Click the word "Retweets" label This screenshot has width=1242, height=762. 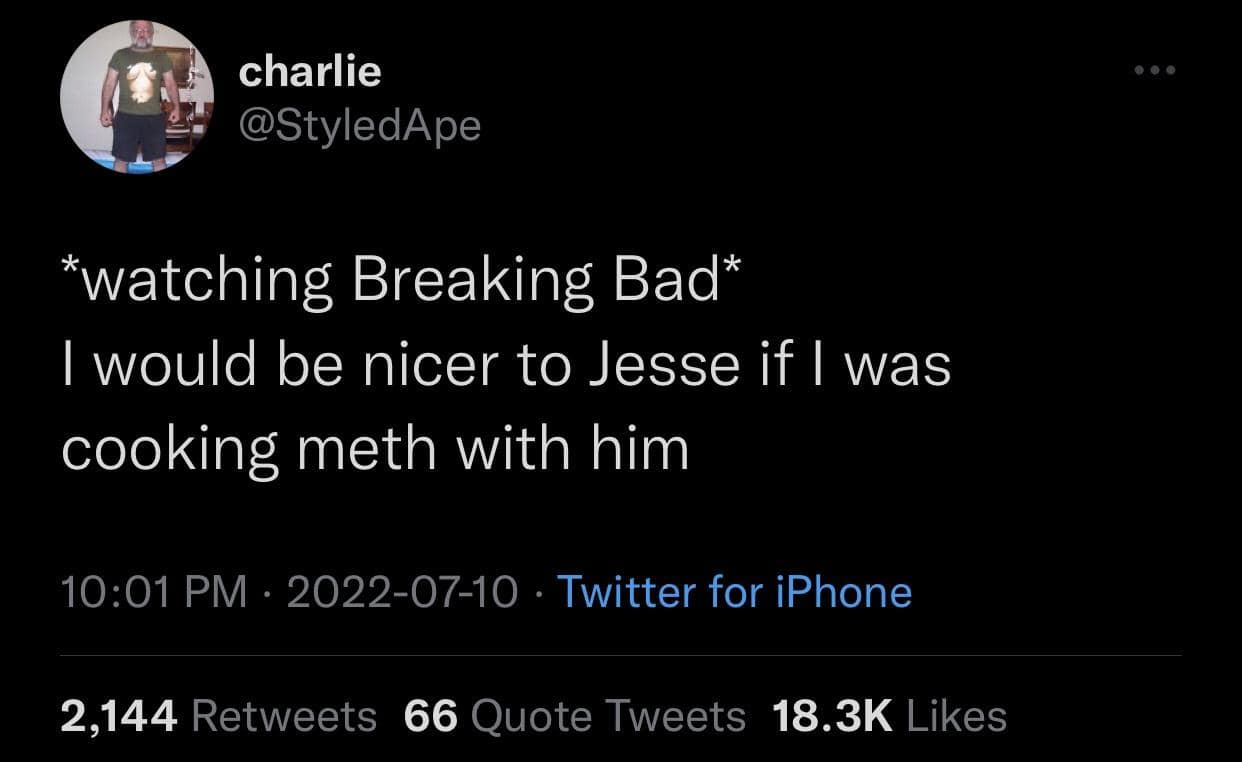click(x=282, y=716)
